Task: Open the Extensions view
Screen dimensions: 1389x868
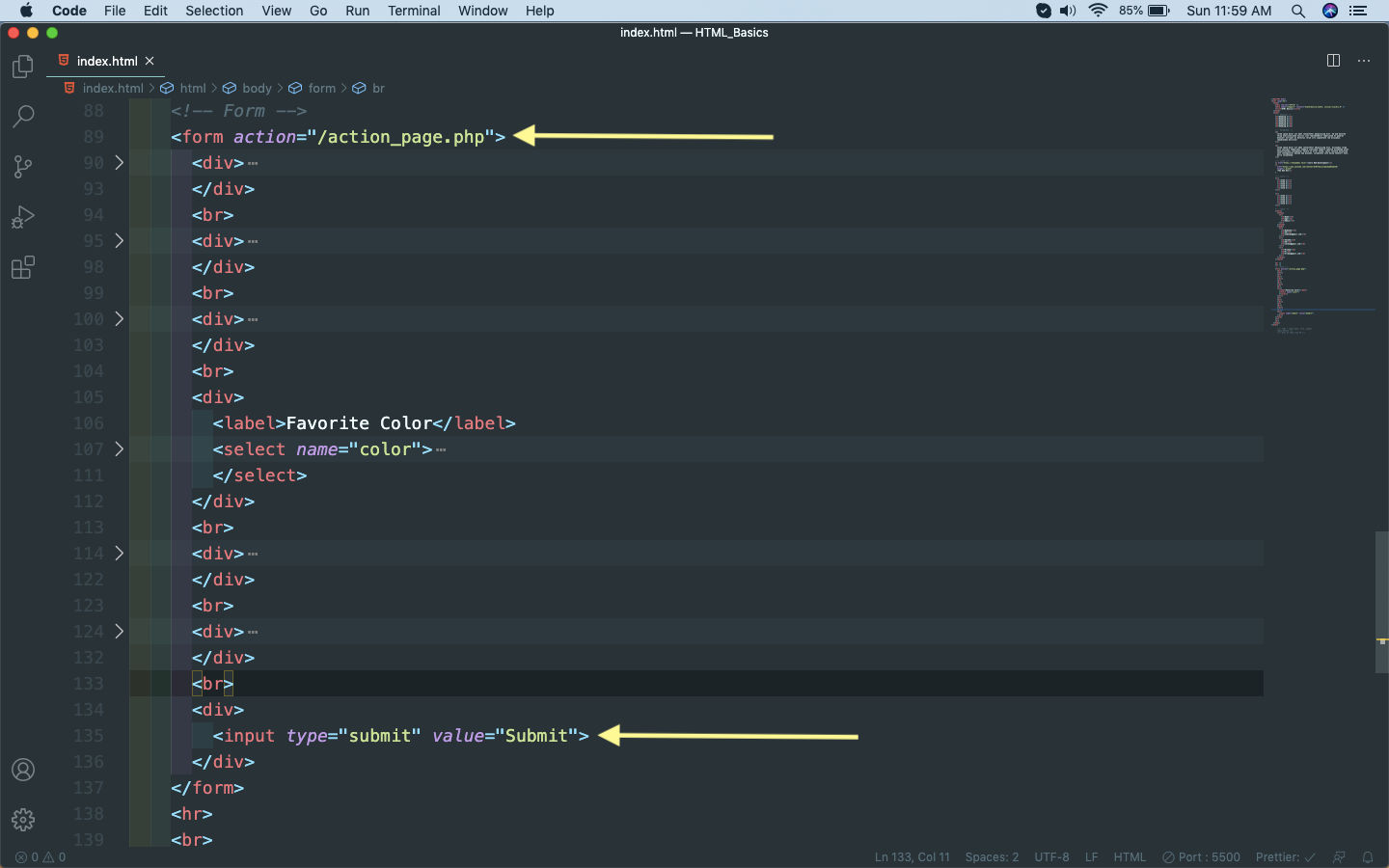Action: pos(23,267)
